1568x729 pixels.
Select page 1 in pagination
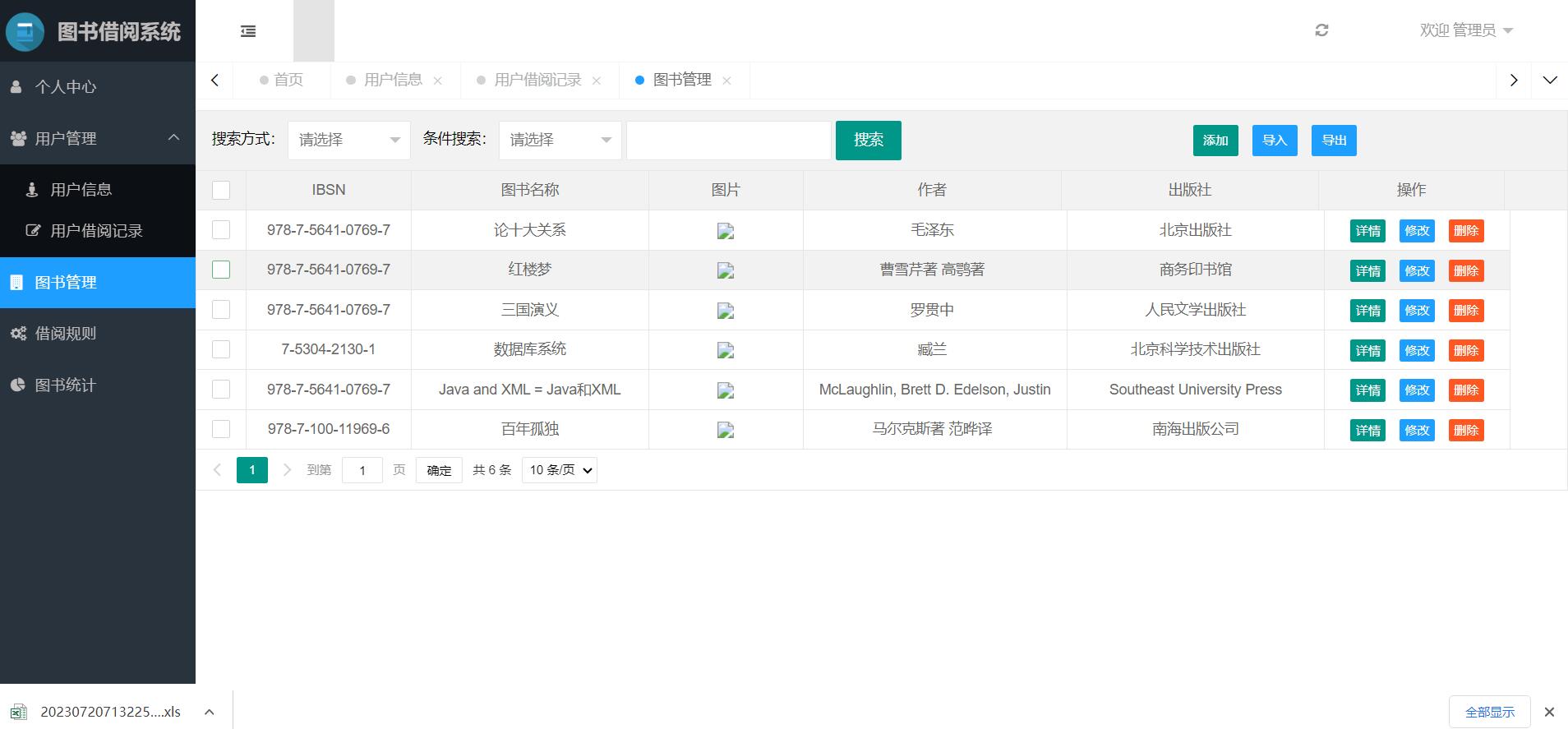[252, 470]
